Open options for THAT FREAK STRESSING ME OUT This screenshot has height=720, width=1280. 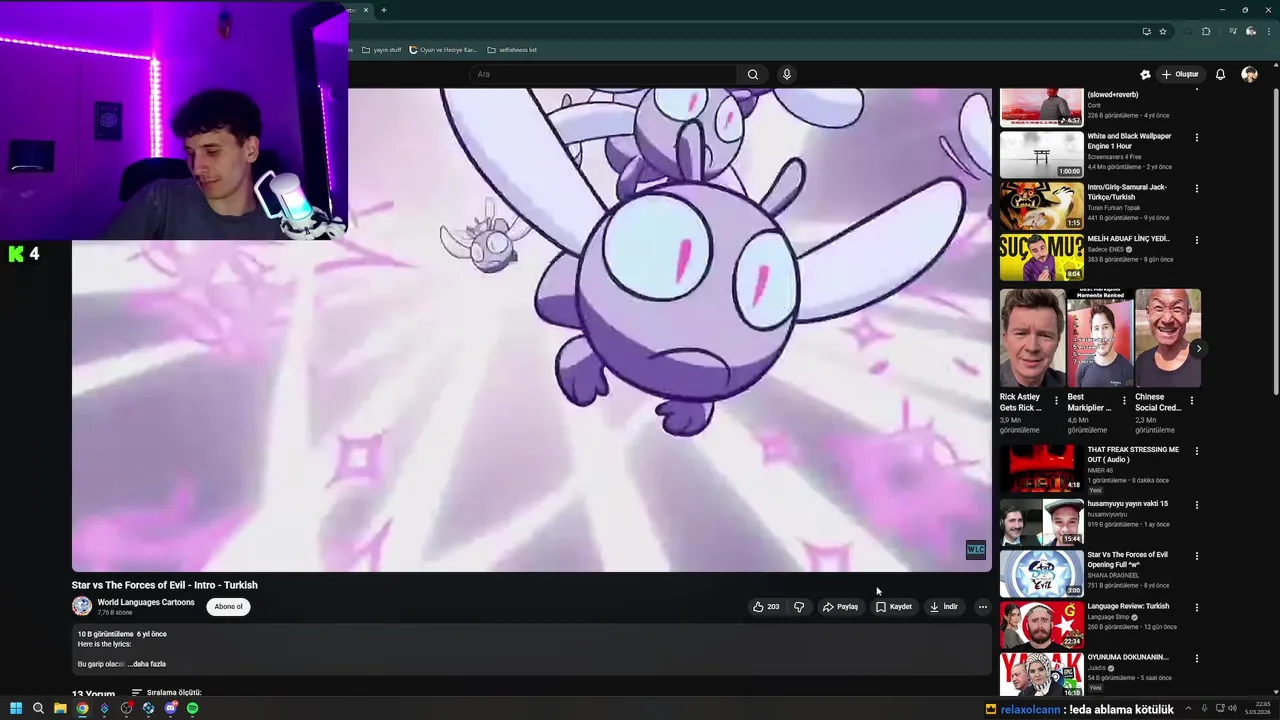1196,451
